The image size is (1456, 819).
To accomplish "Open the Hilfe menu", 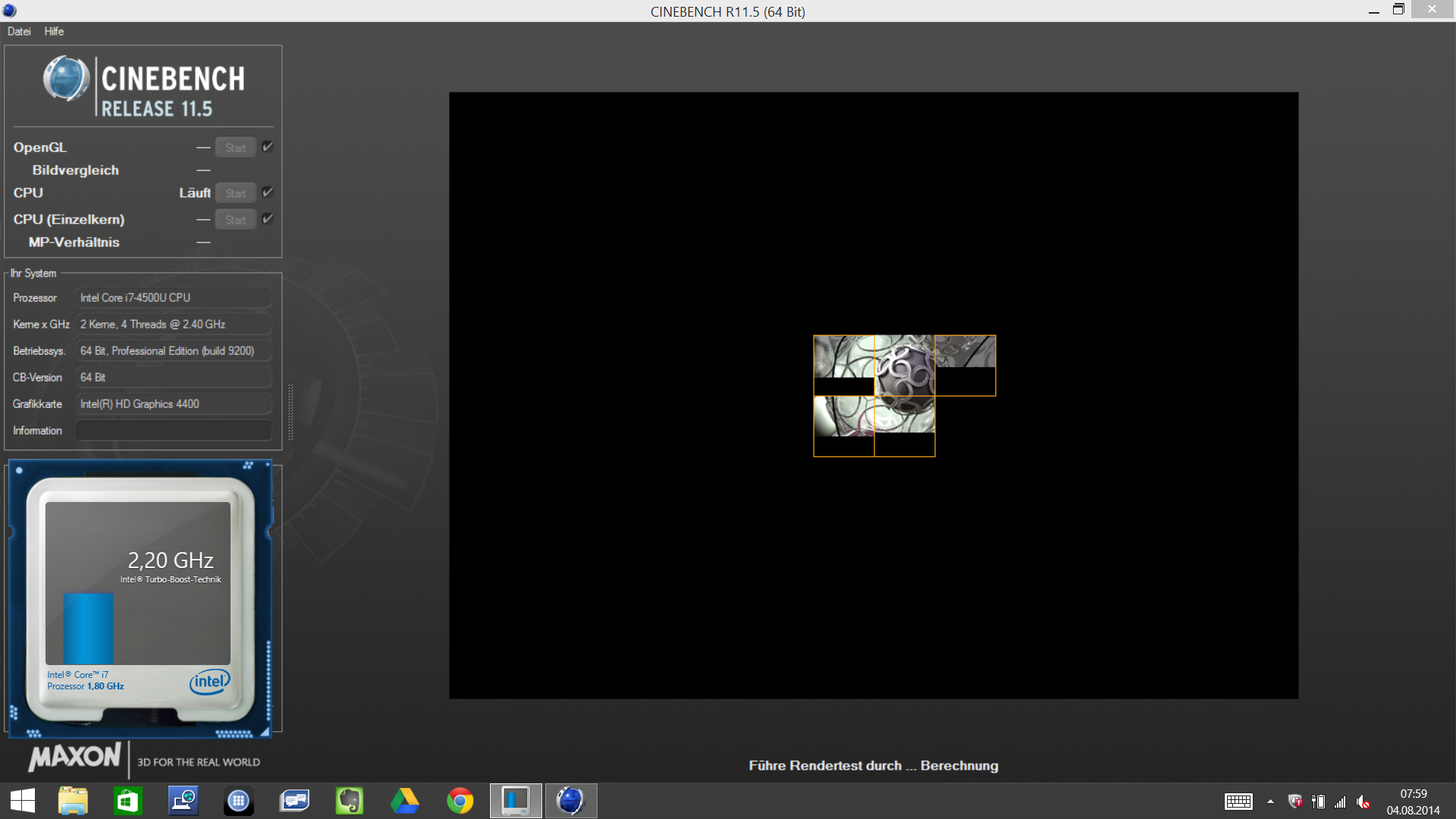I will pos(54,31).
